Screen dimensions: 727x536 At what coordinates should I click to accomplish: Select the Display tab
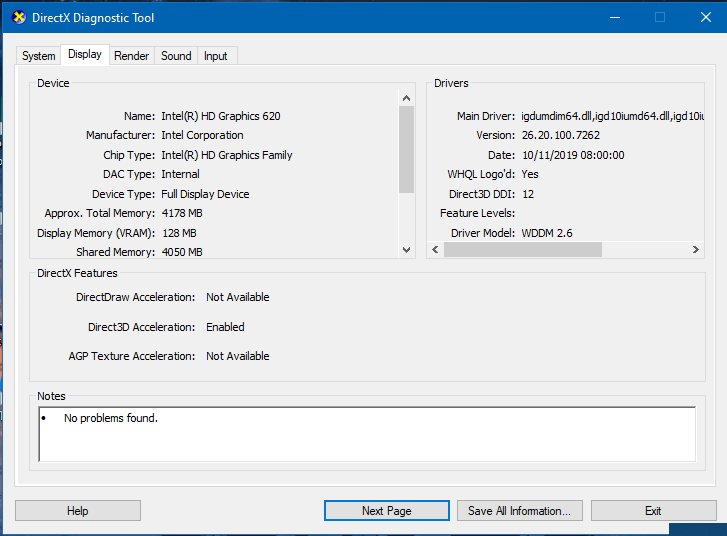85,54
